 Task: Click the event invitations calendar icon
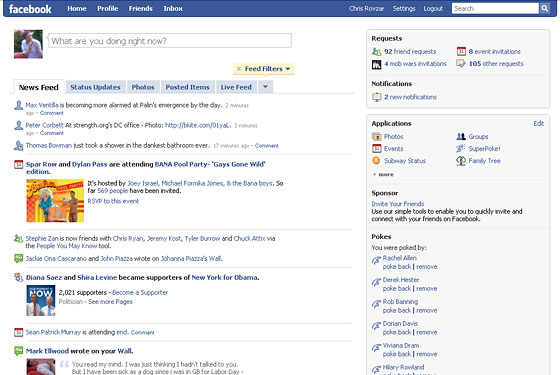[x=461, y=51]
